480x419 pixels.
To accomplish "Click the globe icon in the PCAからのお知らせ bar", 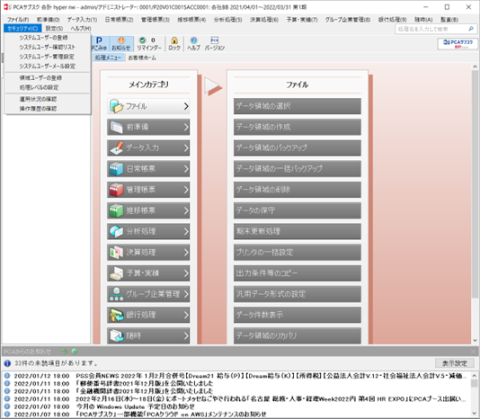I will click(x=74, y=351).
